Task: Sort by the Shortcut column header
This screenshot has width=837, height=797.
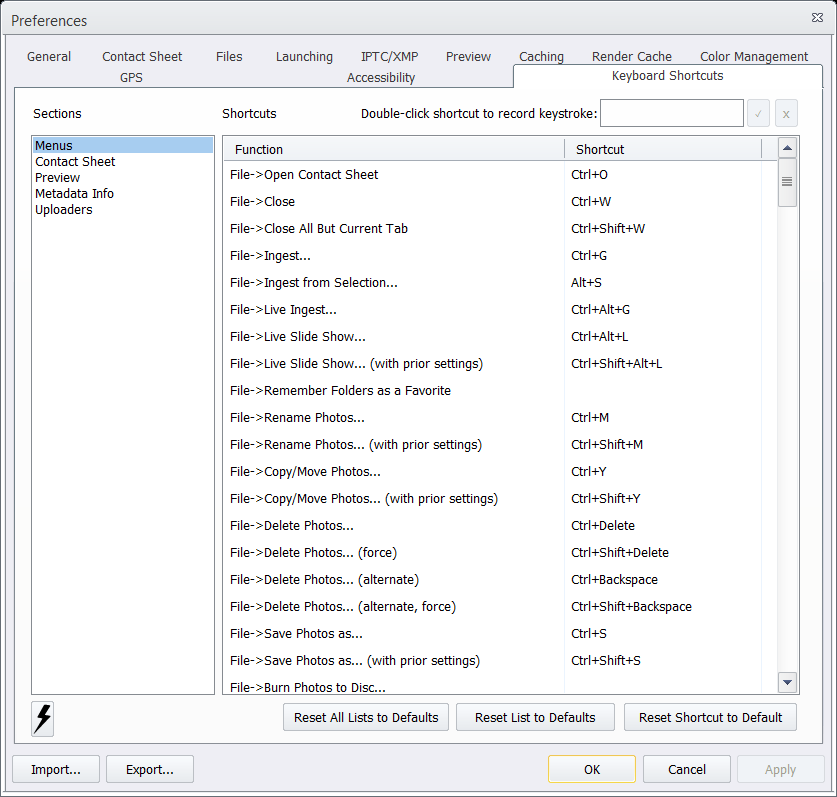Action: point(663,149)
